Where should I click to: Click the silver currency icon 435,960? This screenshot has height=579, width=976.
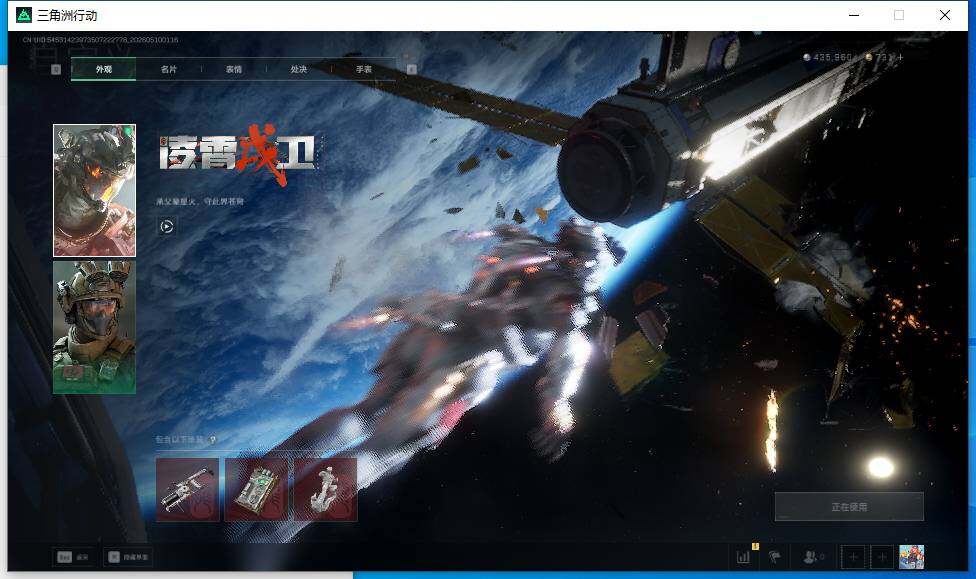(807, 57)
